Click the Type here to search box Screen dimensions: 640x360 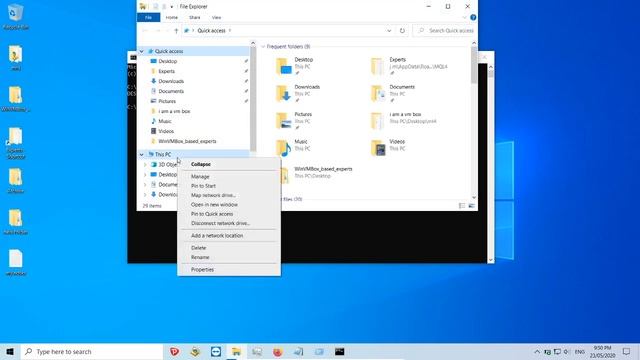92,351
